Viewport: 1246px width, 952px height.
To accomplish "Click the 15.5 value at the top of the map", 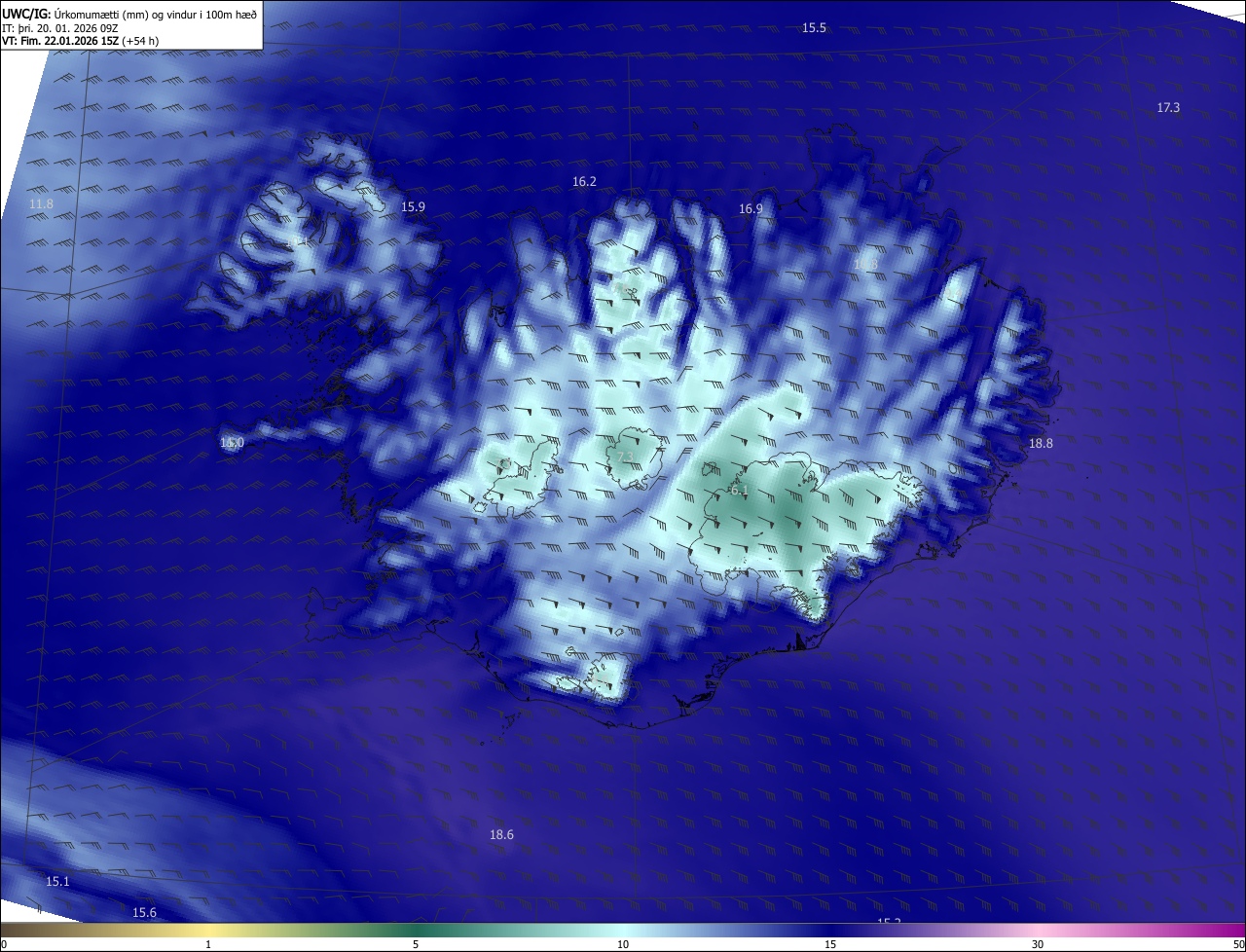I will (814, 28).
